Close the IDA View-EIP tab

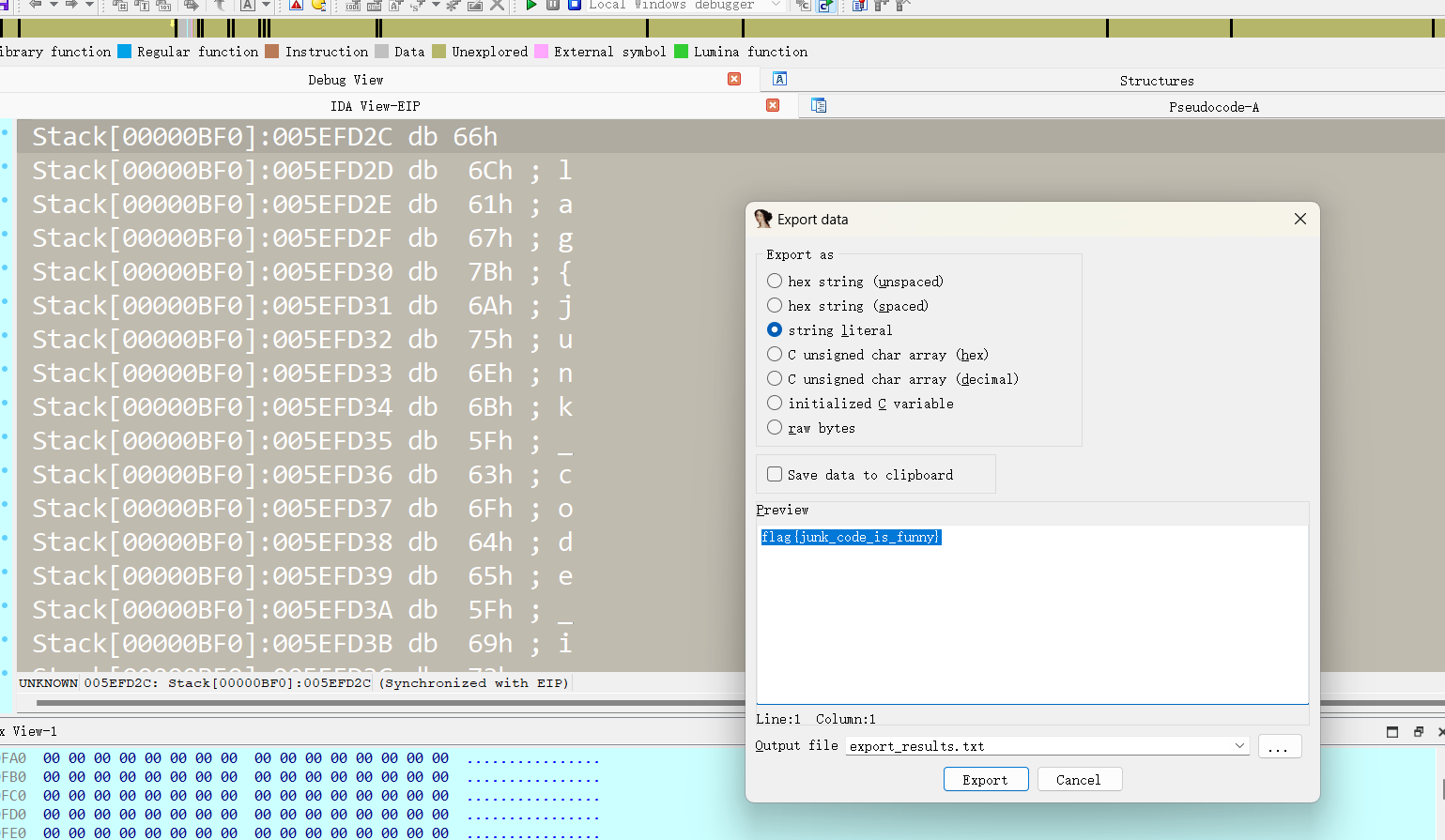773,105
